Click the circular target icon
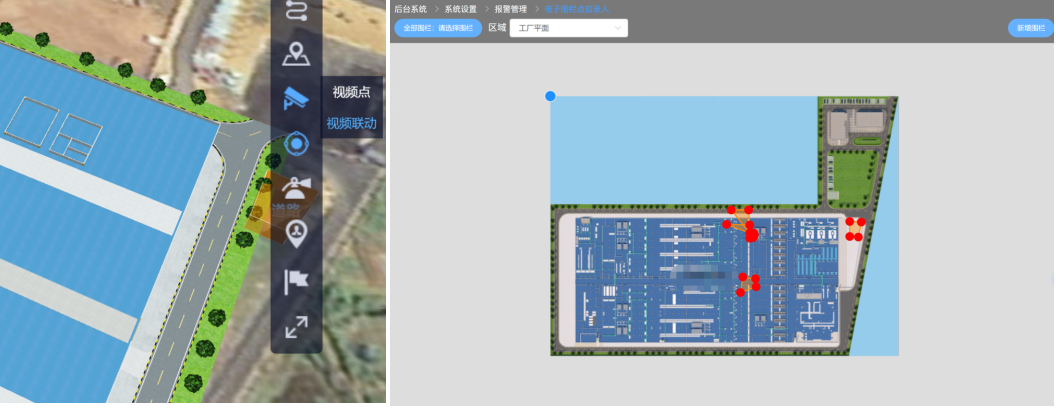Image resolution: width=1056 pixels, height=408 pixels. (x=296, y=144)
